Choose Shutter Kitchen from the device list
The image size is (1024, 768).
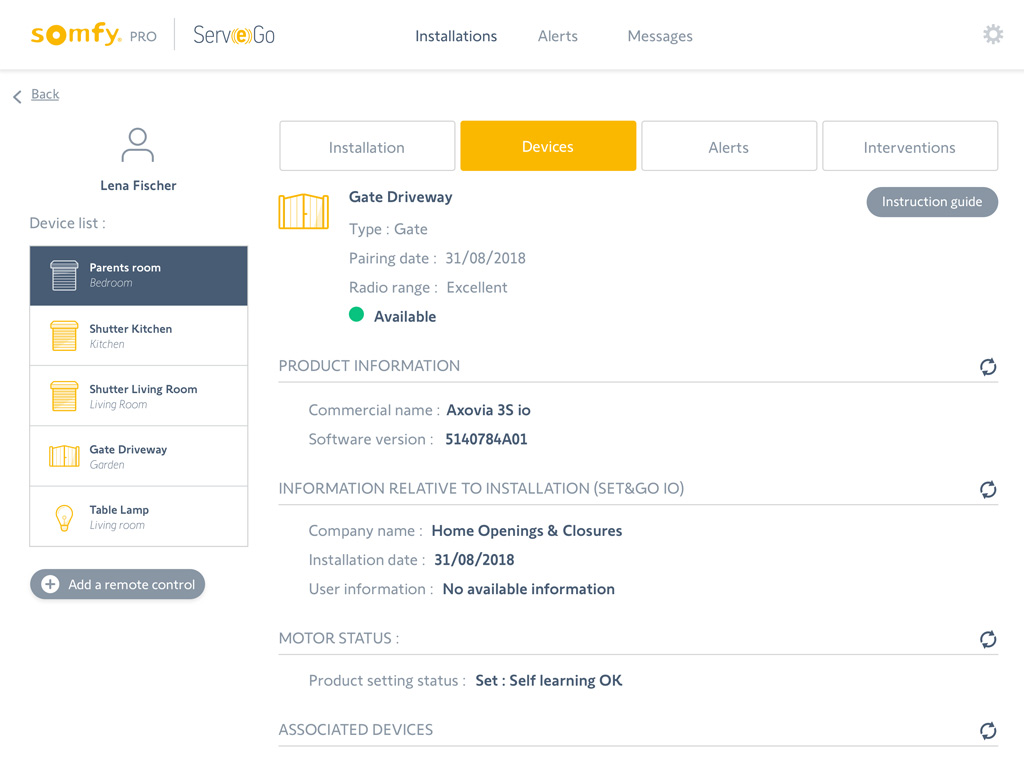point(139,336)
